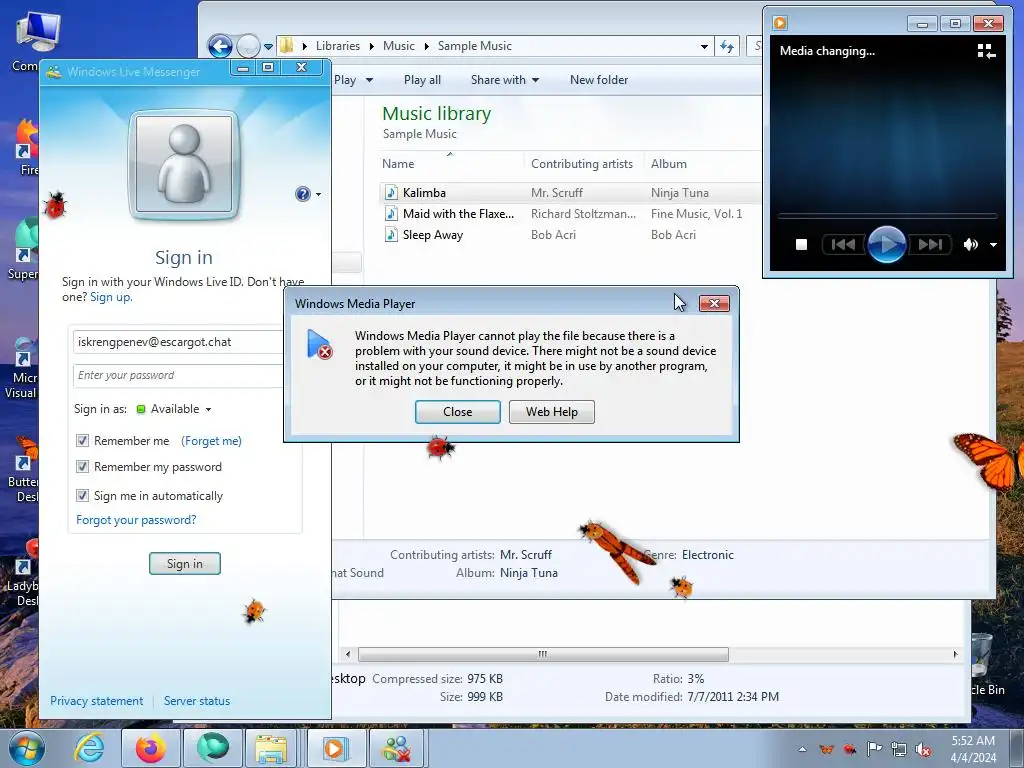
Task: Expand the address bar history dropdown
Action: (x=704, y=46)
